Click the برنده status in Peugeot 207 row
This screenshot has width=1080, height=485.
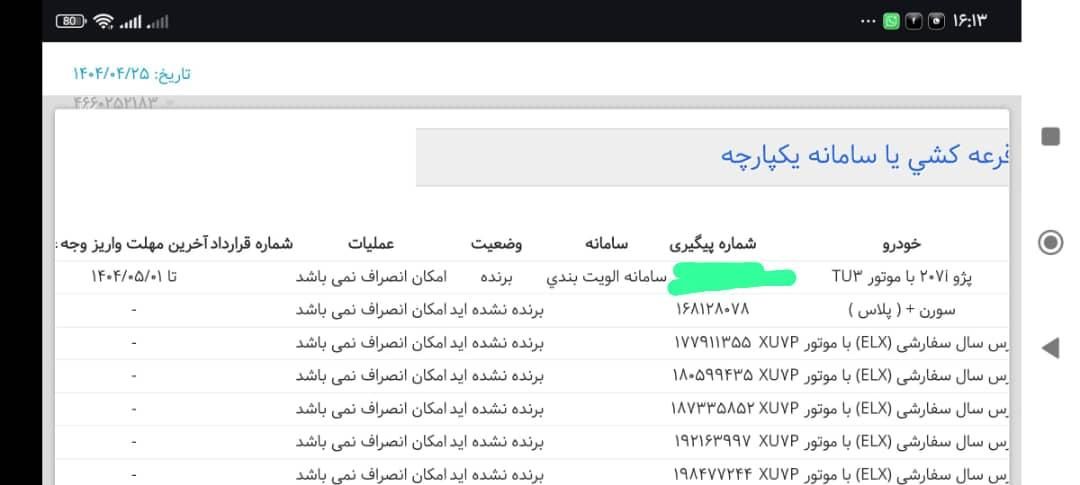pyautogui.click(x=497, y=277)
